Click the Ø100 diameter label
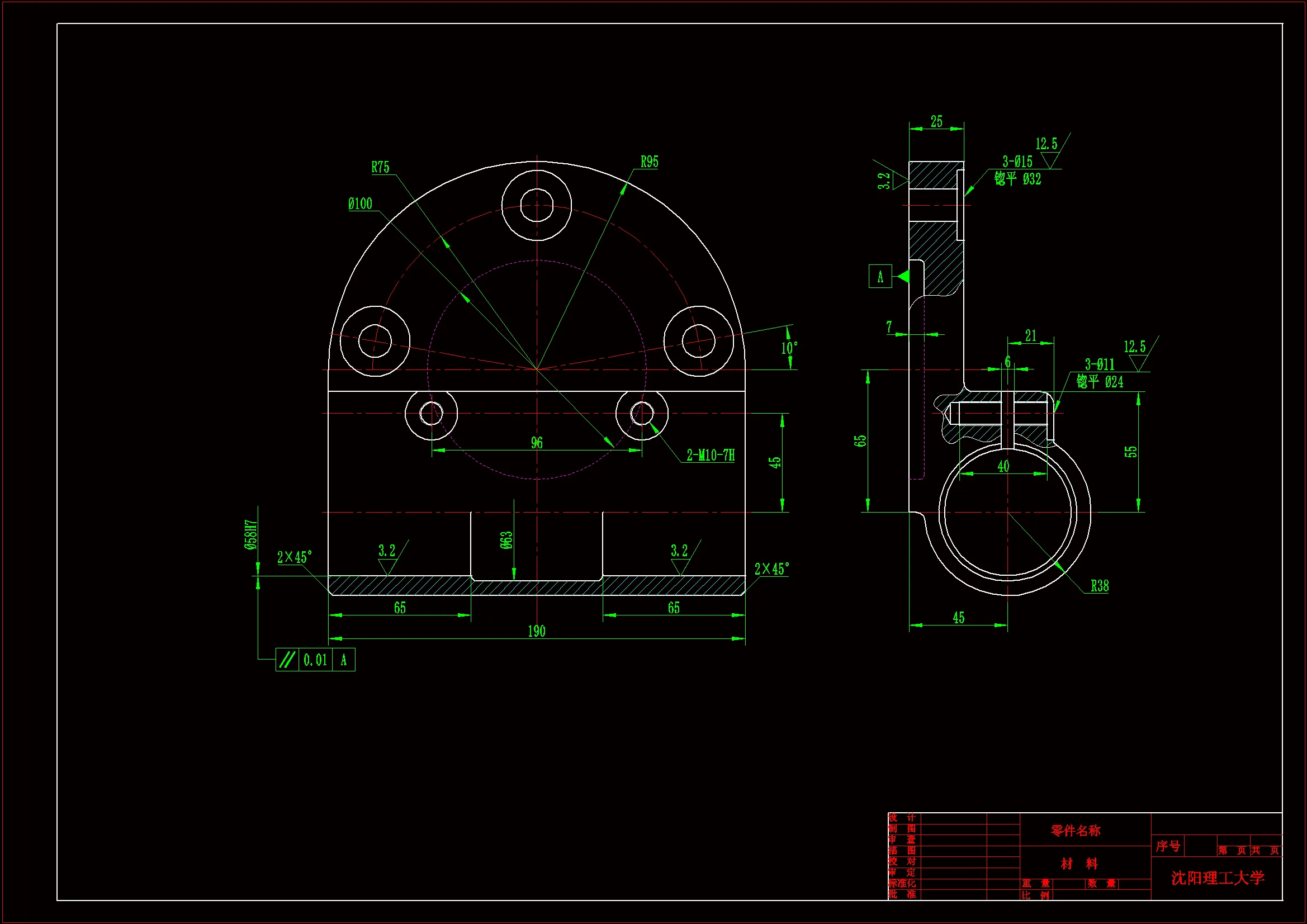Viewport: 1307px width, 924px height. point(360,204)
